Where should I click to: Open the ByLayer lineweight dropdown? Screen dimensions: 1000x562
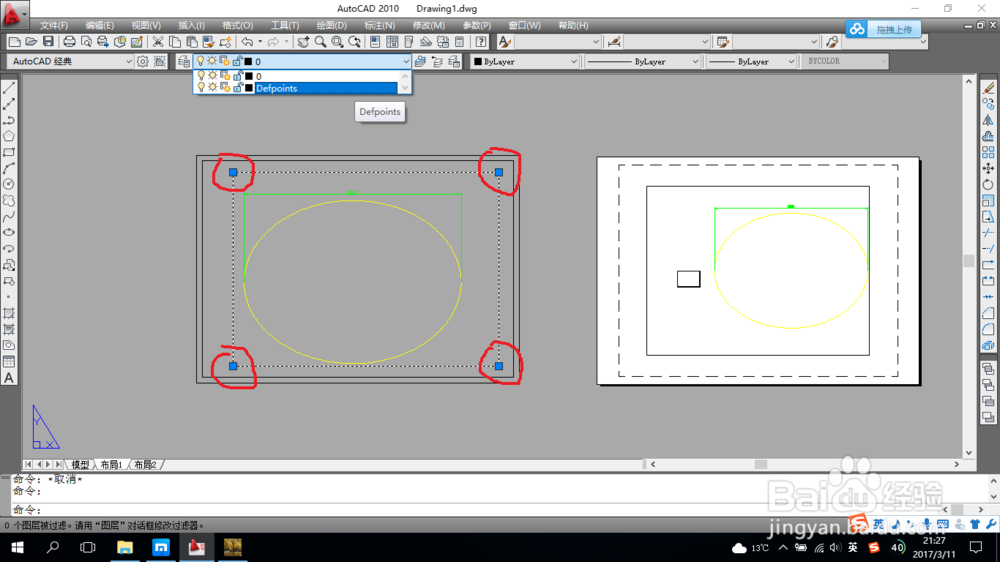791,61
